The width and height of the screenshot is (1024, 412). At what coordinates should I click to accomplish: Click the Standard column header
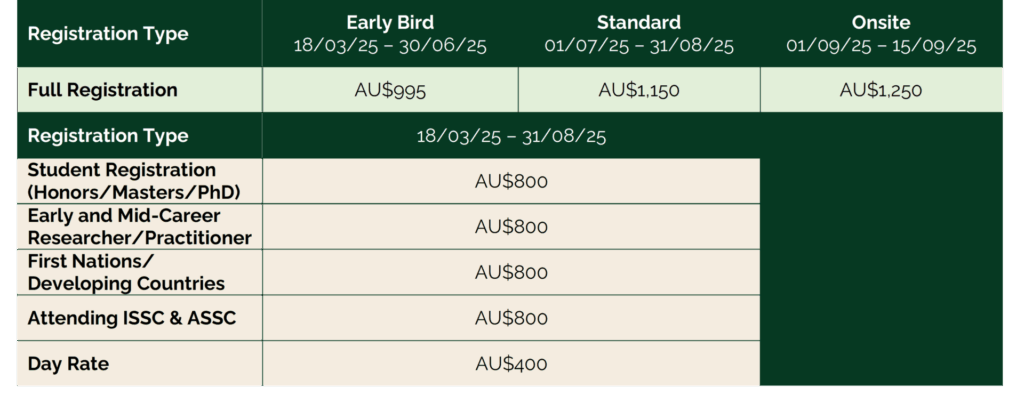pyautogui.click(x=639, y=33)
